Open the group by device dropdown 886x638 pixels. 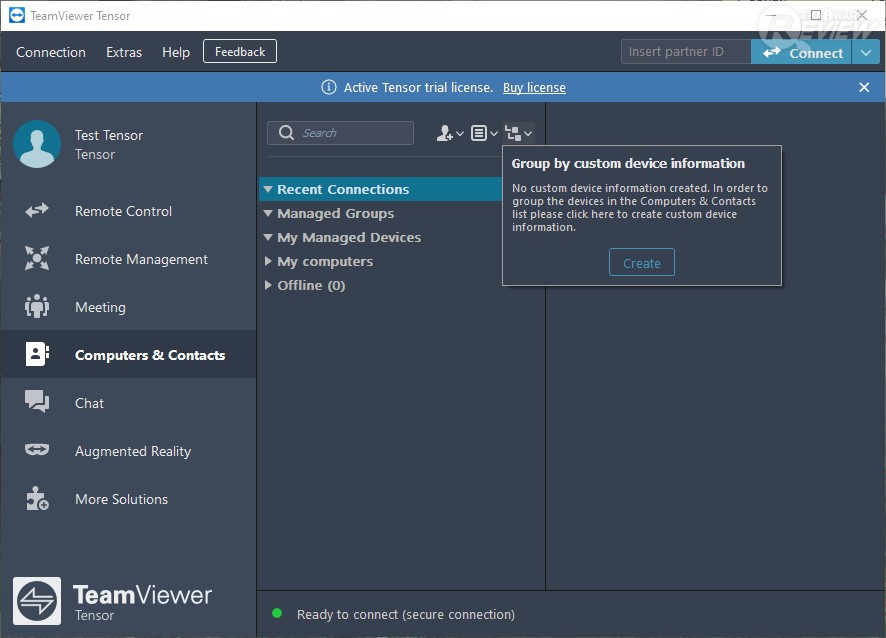(x=518, y=133)
